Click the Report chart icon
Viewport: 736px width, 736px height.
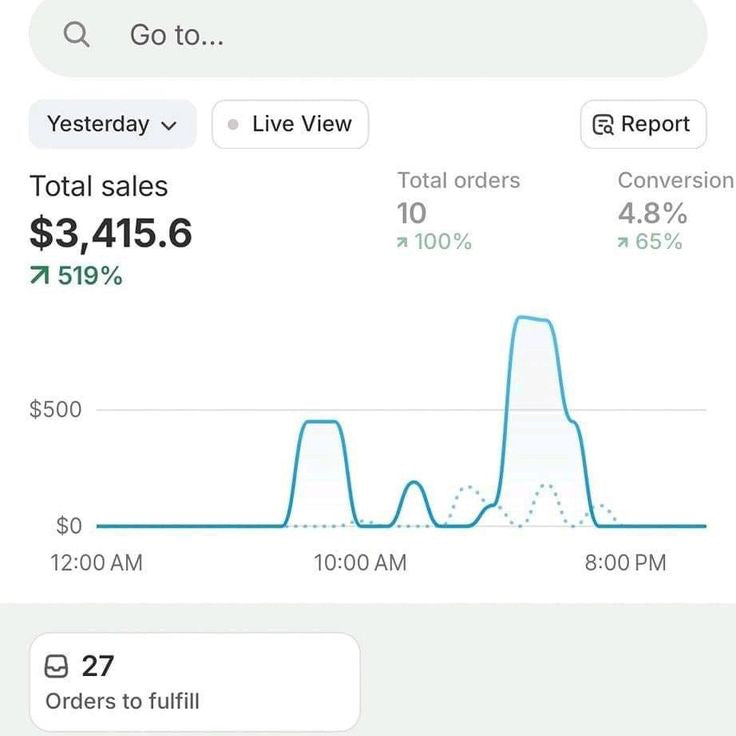click(603, 125)
